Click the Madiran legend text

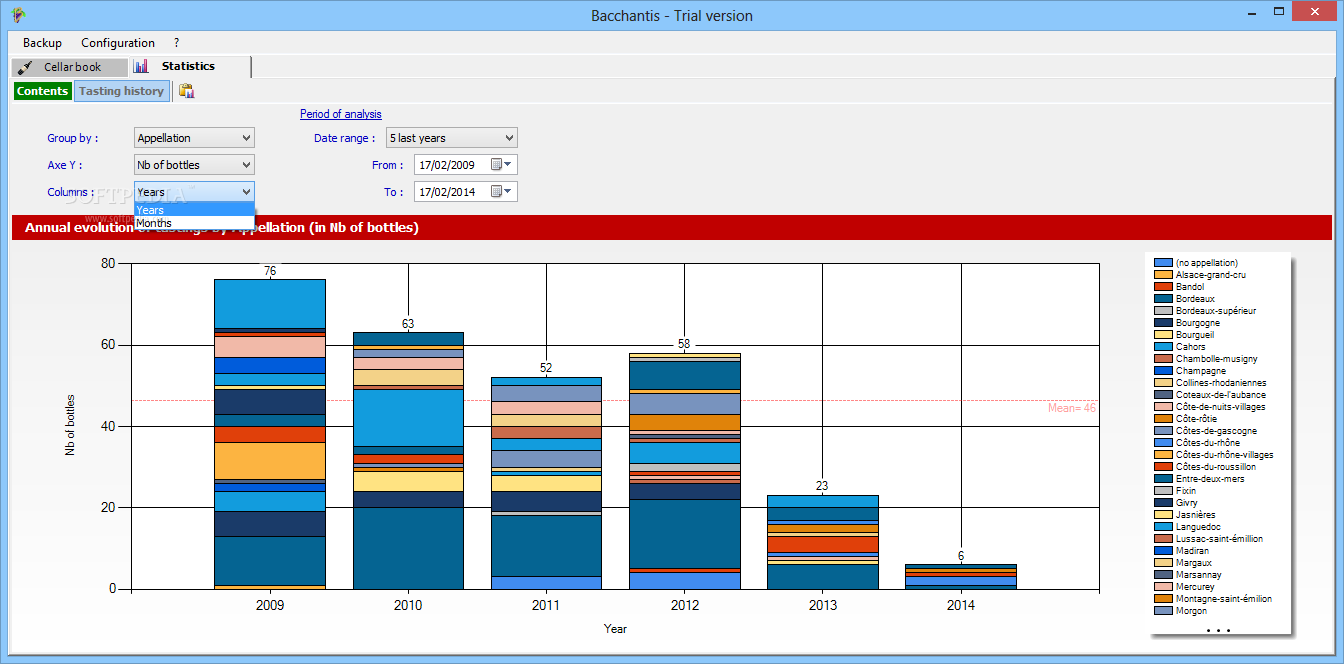coord(1192,551)
